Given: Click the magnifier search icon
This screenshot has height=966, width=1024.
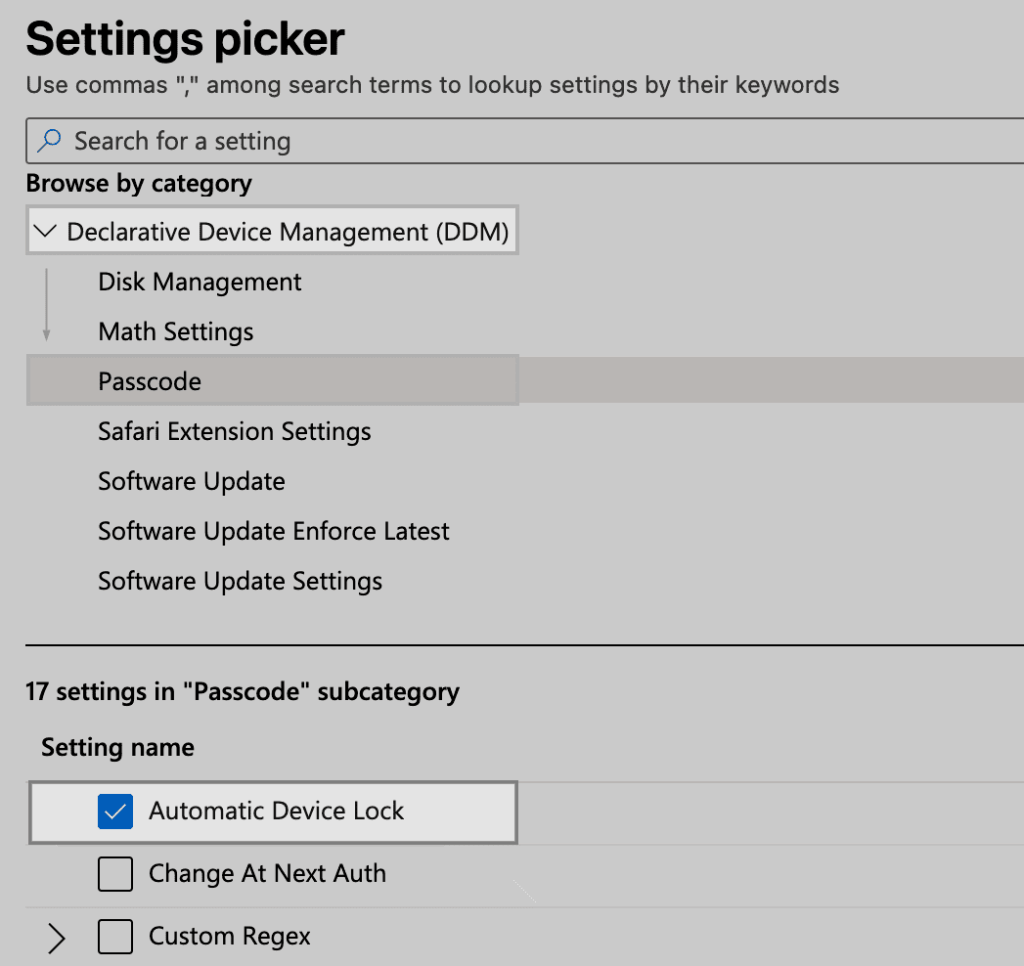Looking at the screenshot, I should click(50, 141).
